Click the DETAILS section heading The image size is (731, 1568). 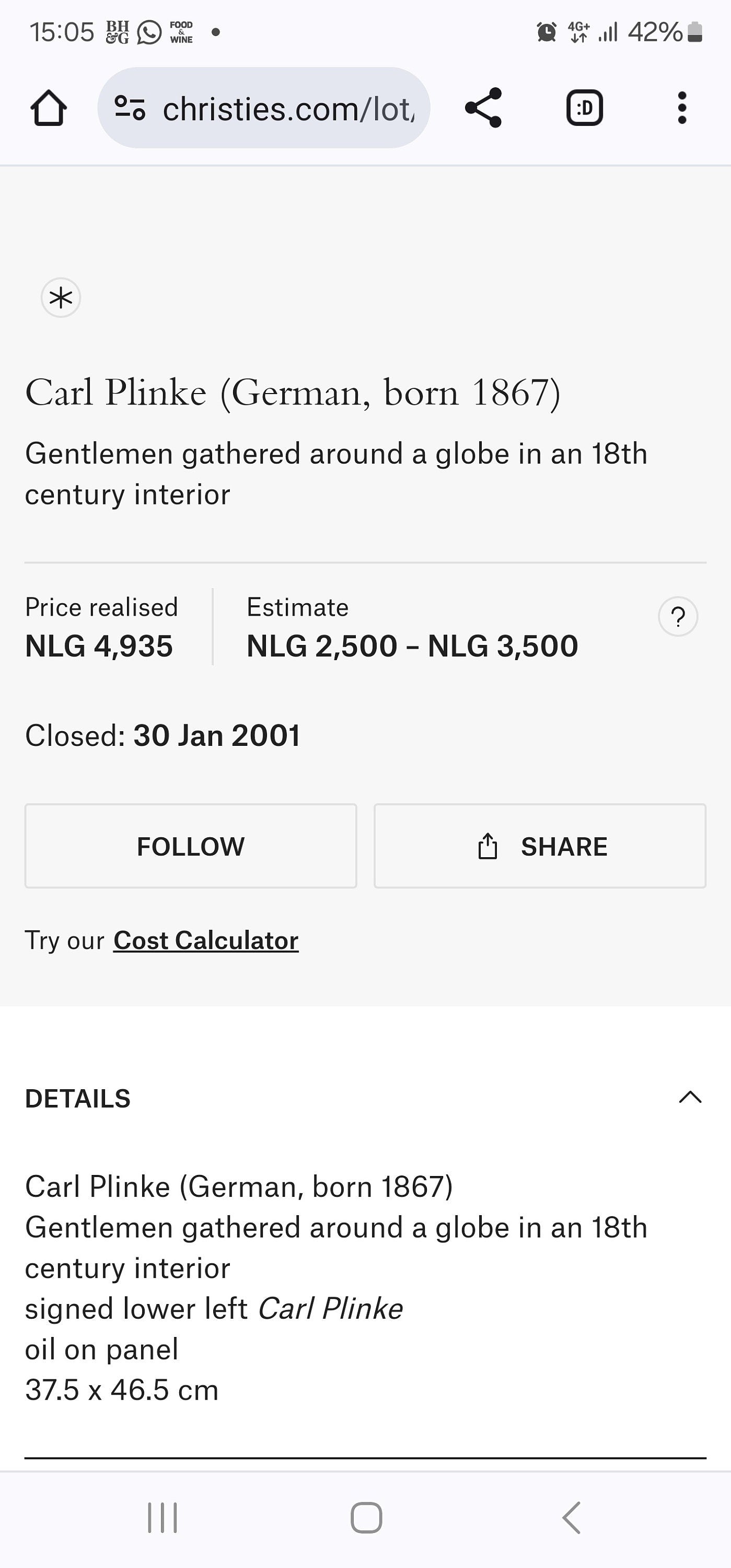[78, 1099]
